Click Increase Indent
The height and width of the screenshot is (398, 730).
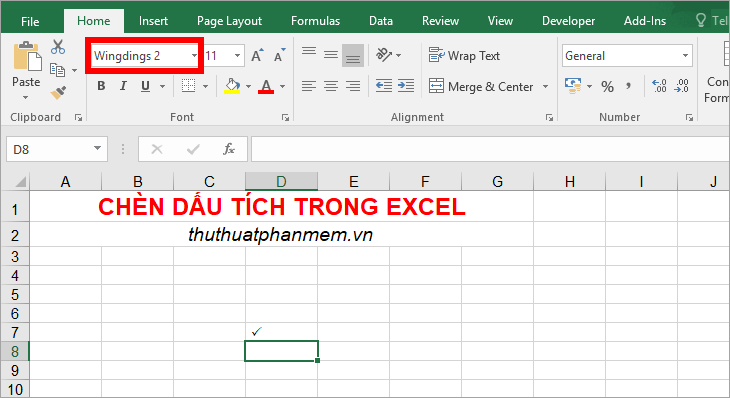[x=406, y=86]
